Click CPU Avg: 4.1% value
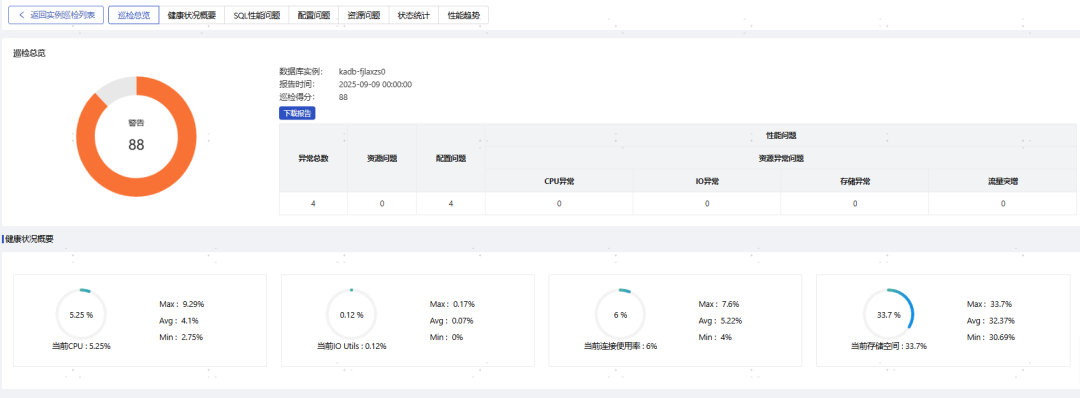 (179, 320)
